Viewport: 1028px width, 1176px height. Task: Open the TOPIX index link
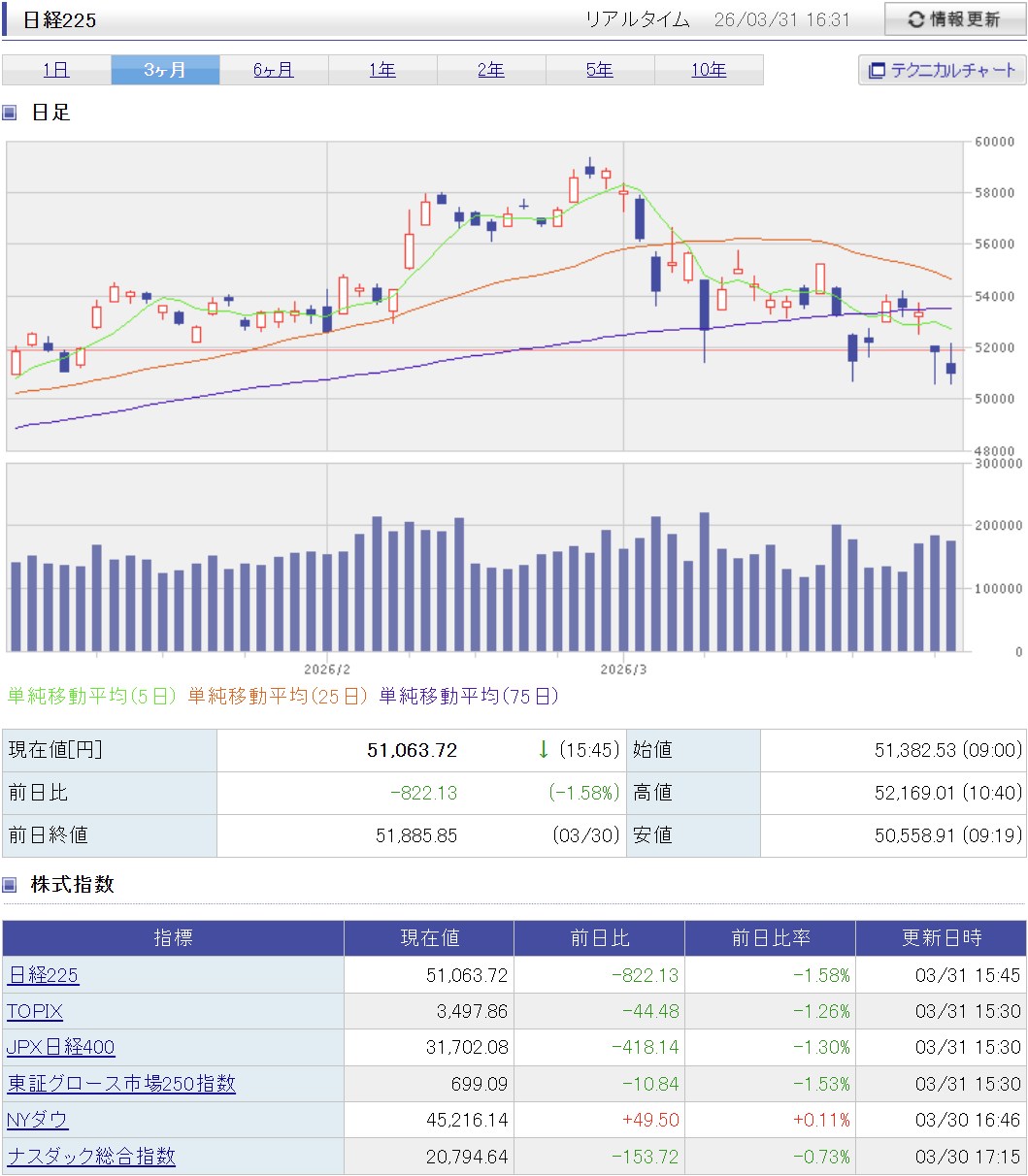[x=35, y=1011]
